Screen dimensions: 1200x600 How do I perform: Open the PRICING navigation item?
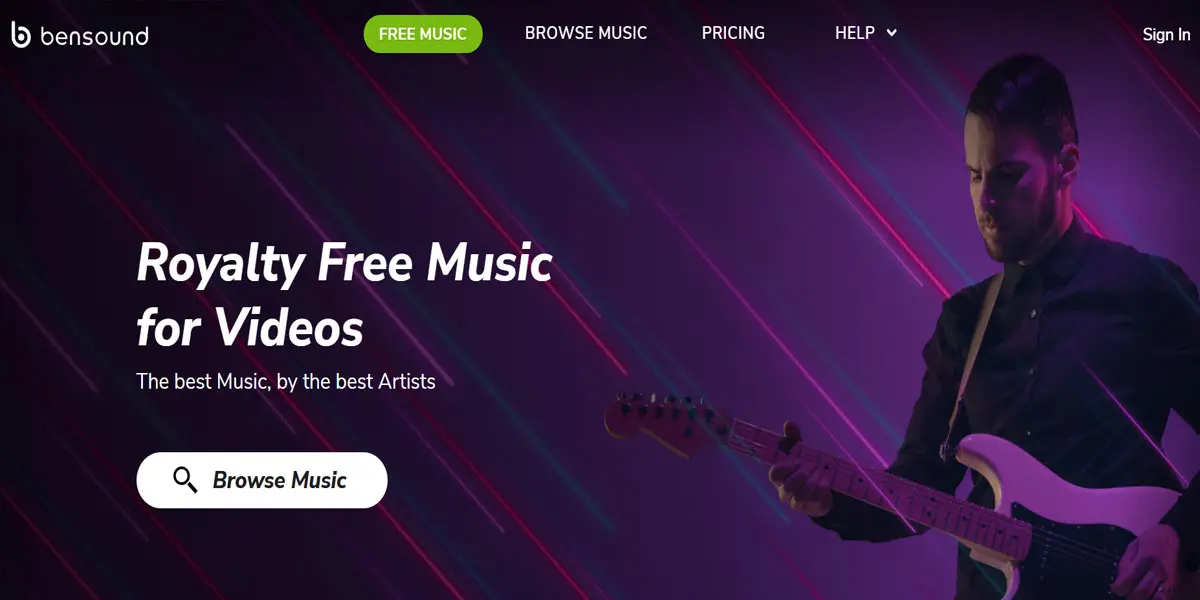pos(733,33)
